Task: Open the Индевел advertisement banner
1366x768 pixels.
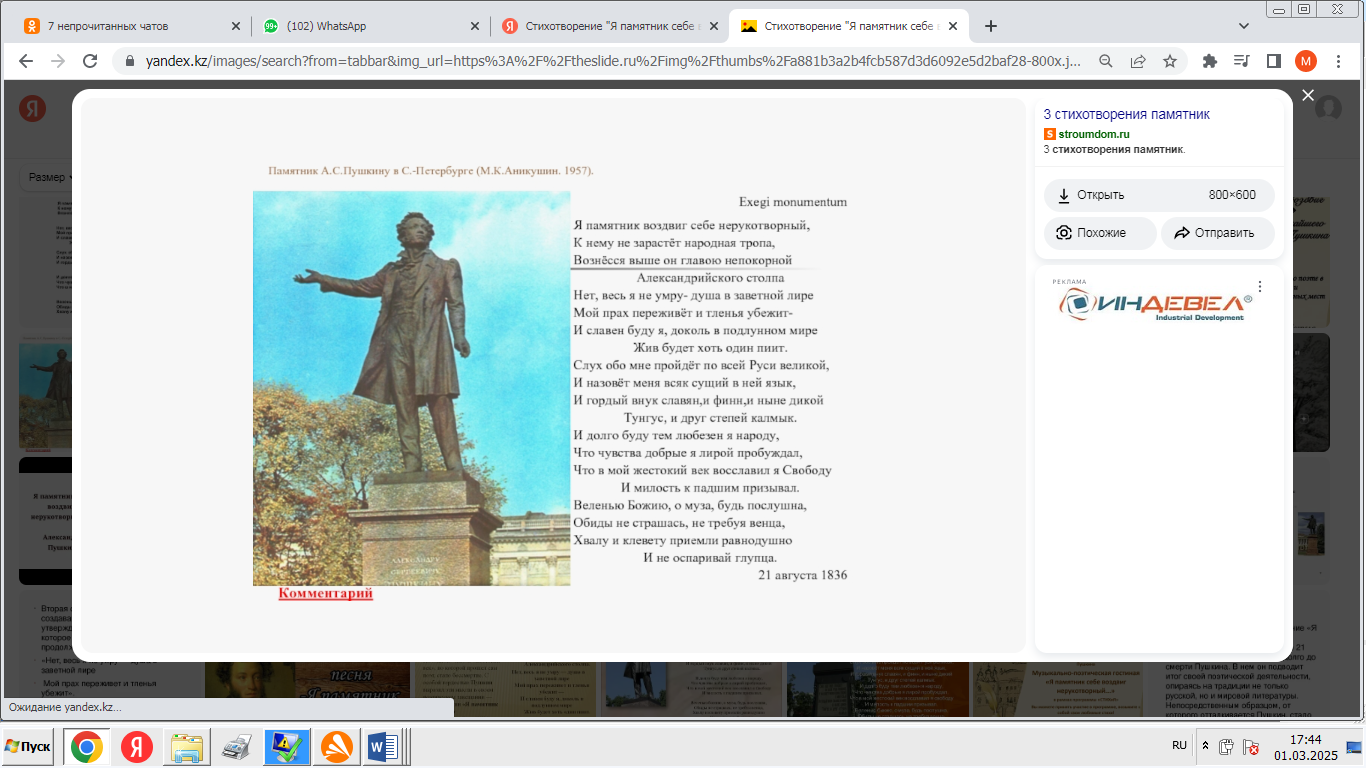Action: 1155,305
